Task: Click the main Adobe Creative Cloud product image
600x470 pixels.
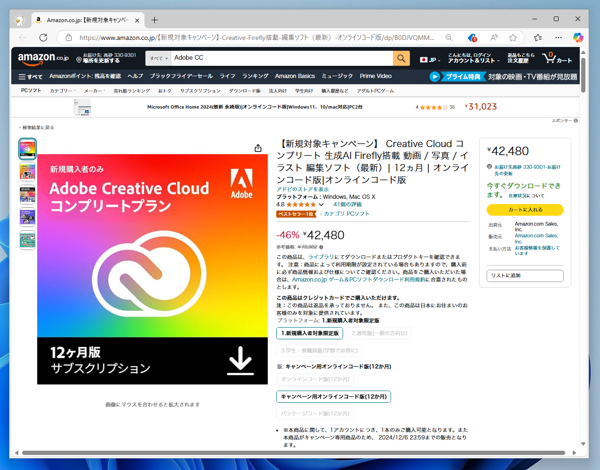Action: pos(152,269)
